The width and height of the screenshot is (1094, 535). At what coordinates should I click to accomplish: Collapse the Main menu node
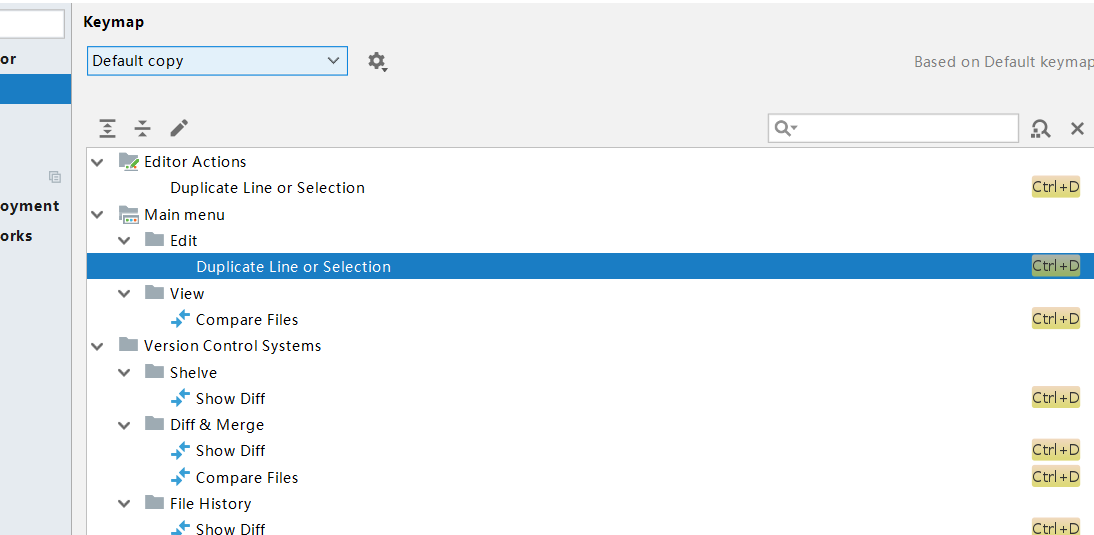(98, 215)
